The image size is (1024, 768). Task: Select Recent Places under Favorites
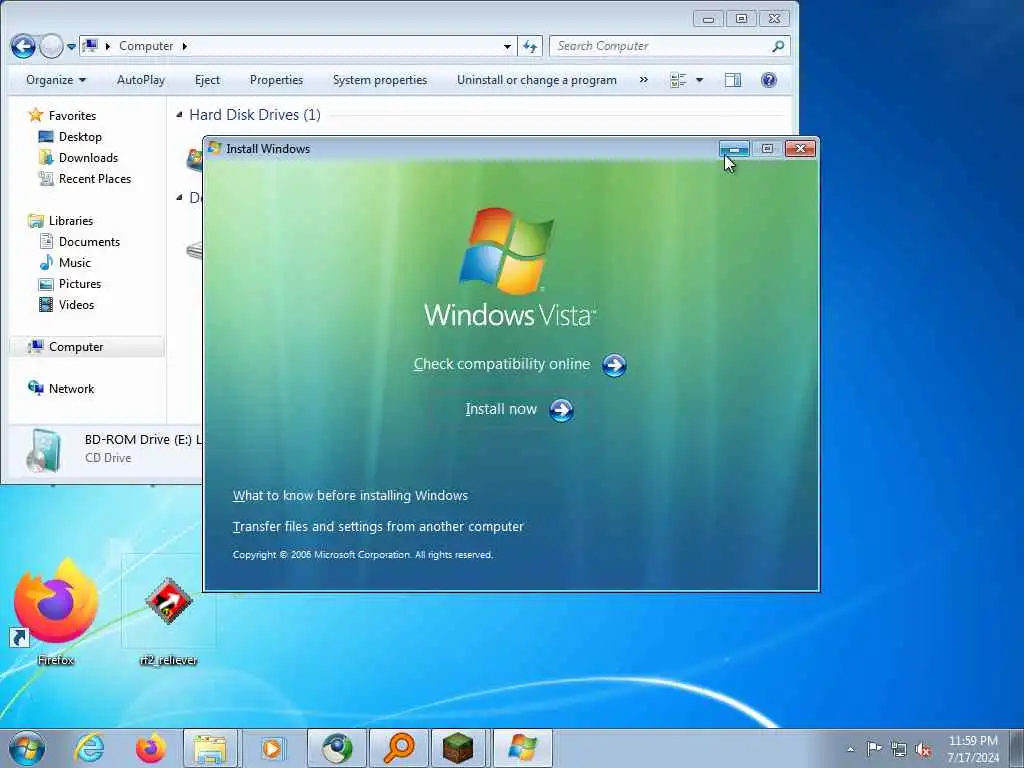95,178
